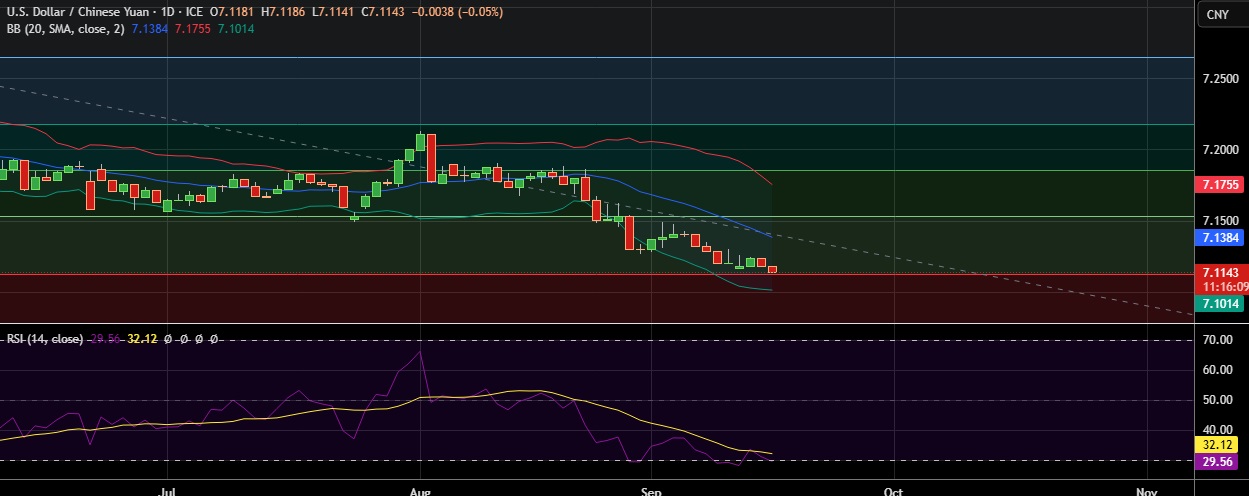Screen dimensions: 1249x496
Task: Click the blue 7.1384 tag on price axis
Action: 1220,238
